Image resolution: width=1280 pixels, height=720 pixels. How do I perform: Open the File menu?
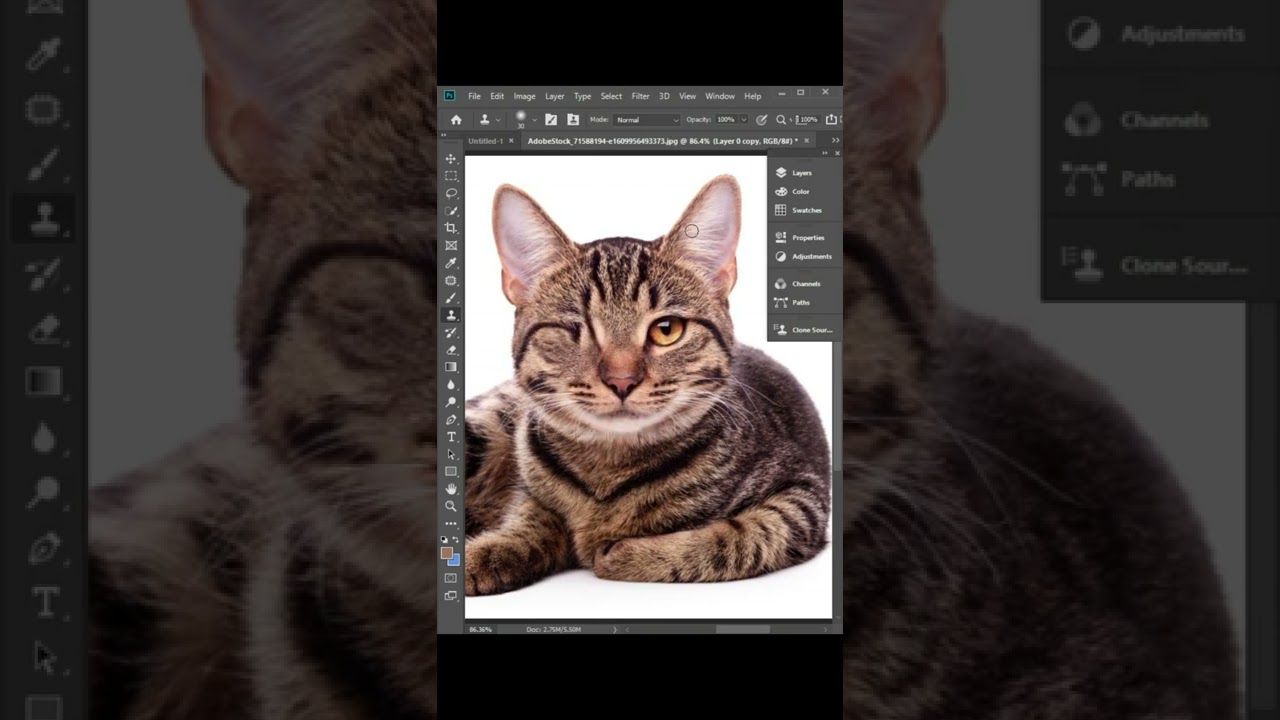[474, 96]
